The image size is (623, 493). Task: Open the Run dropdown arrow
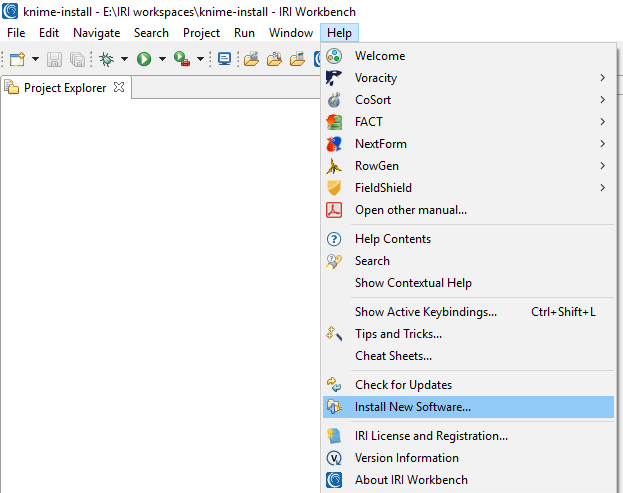[x=162, y=59]
